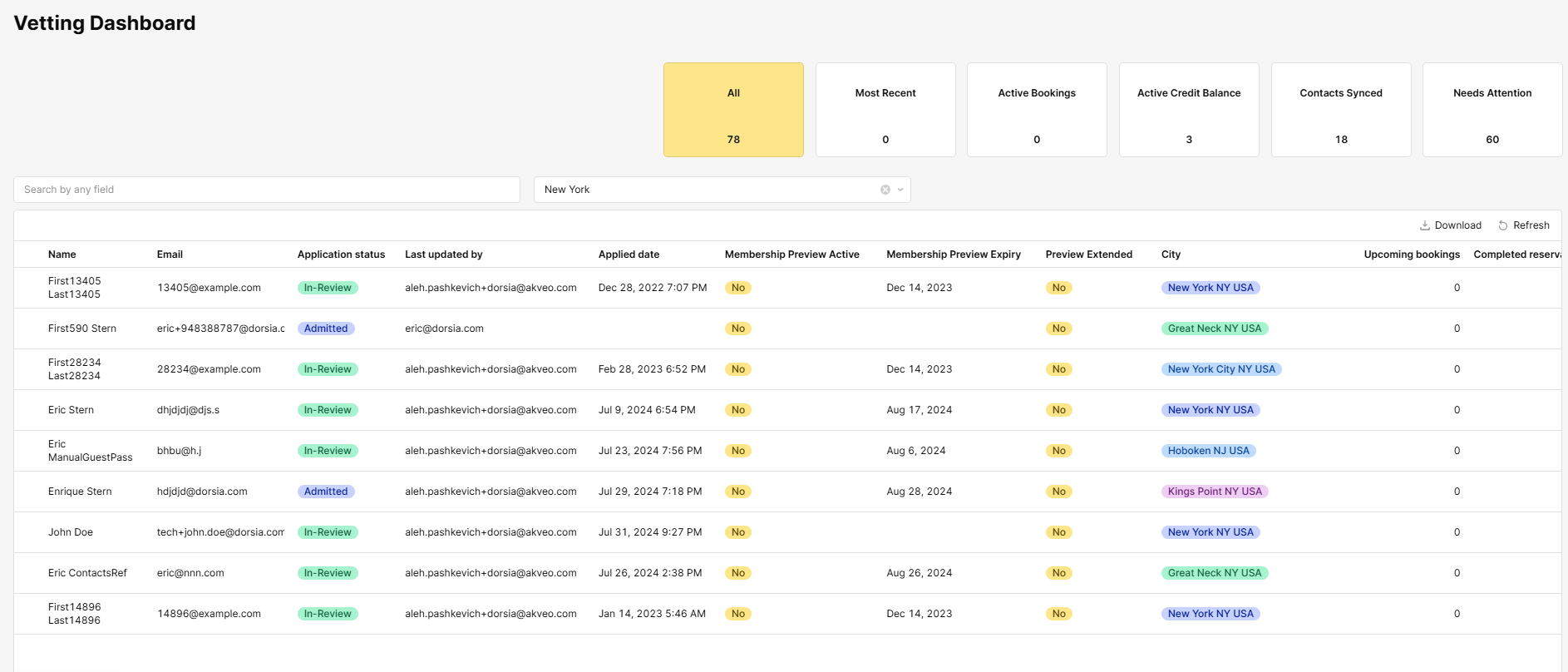Switch to the Most Recent card
The width and height of the screenshot is (1568, 672).
tap(885, 110)
